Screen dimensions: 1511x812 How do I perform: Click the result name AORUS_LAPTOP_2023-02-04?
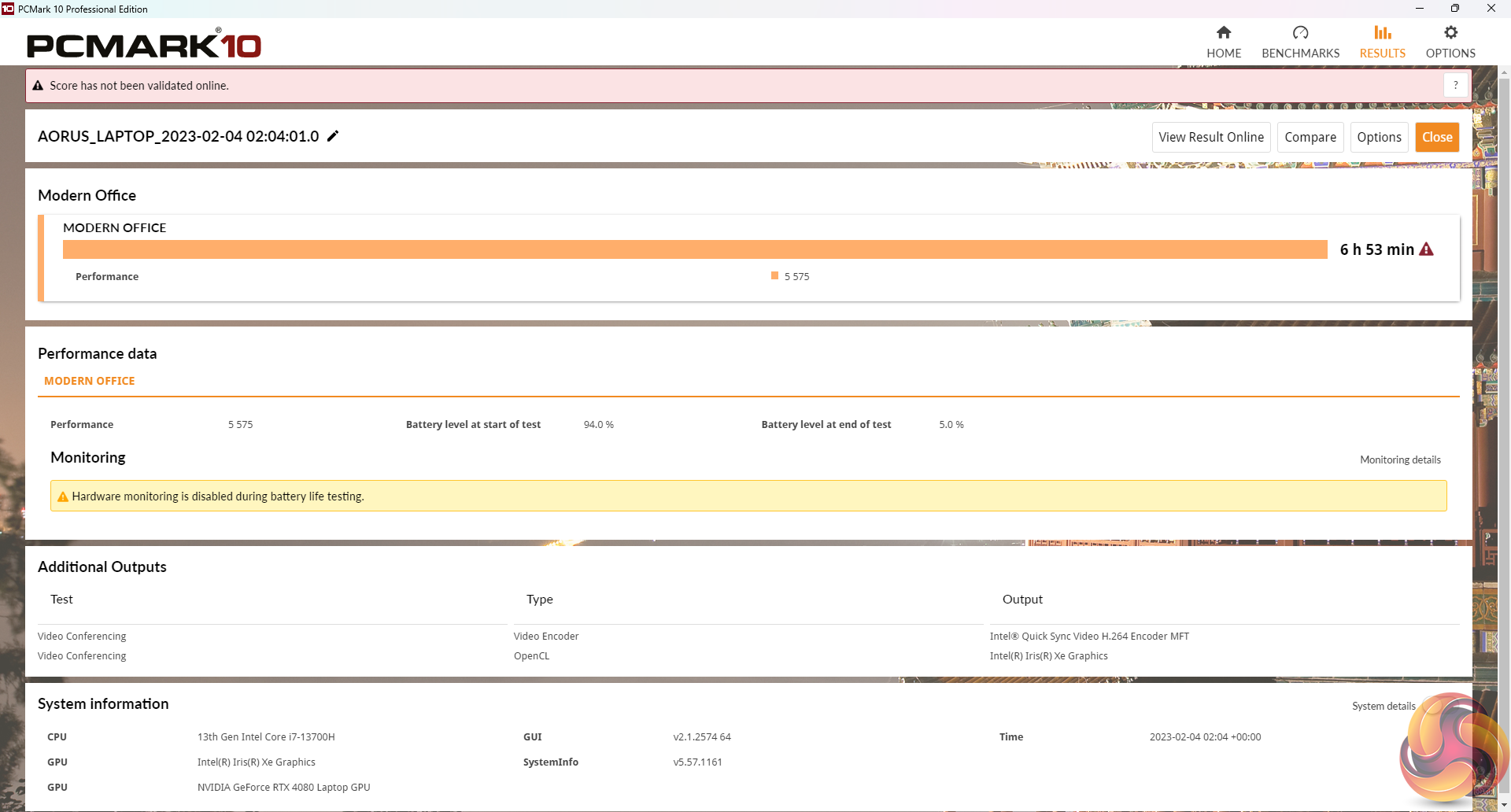(178, 136)
